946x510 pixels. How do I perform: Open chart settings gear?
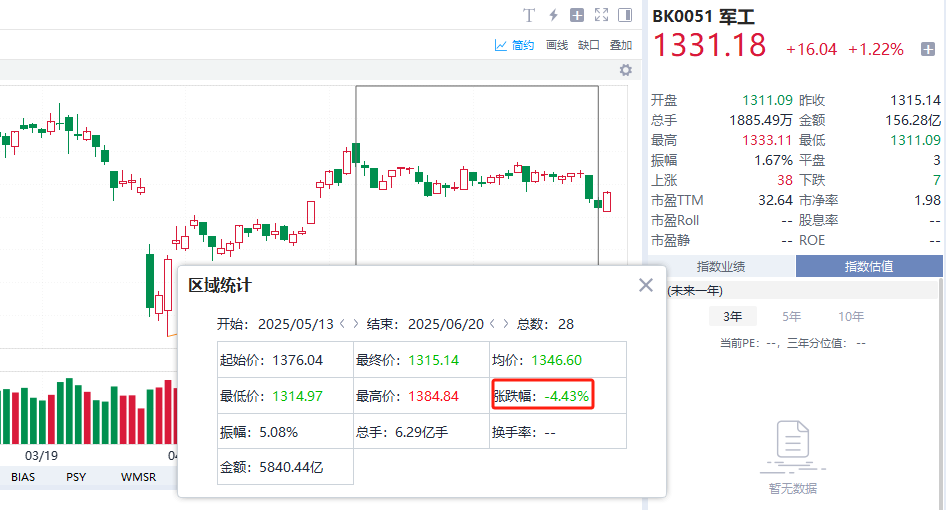626,70
